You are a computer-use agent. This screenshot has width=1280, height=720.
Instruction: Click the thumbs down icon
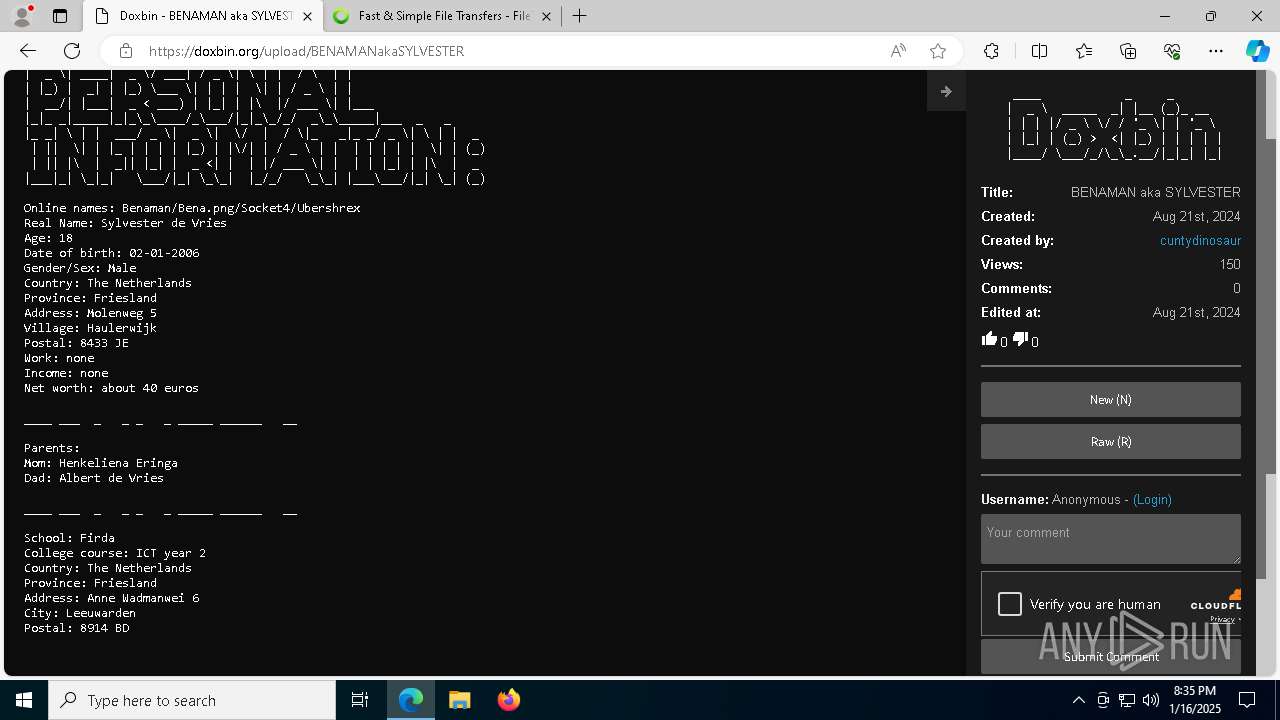(1020, 339)
